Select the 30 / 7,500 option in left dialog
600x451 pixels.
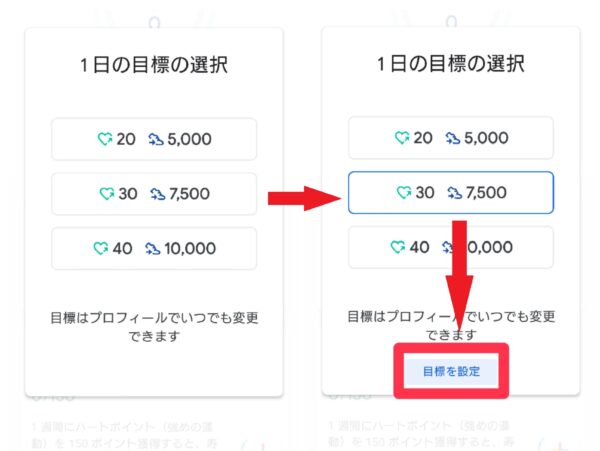point(154,194)
